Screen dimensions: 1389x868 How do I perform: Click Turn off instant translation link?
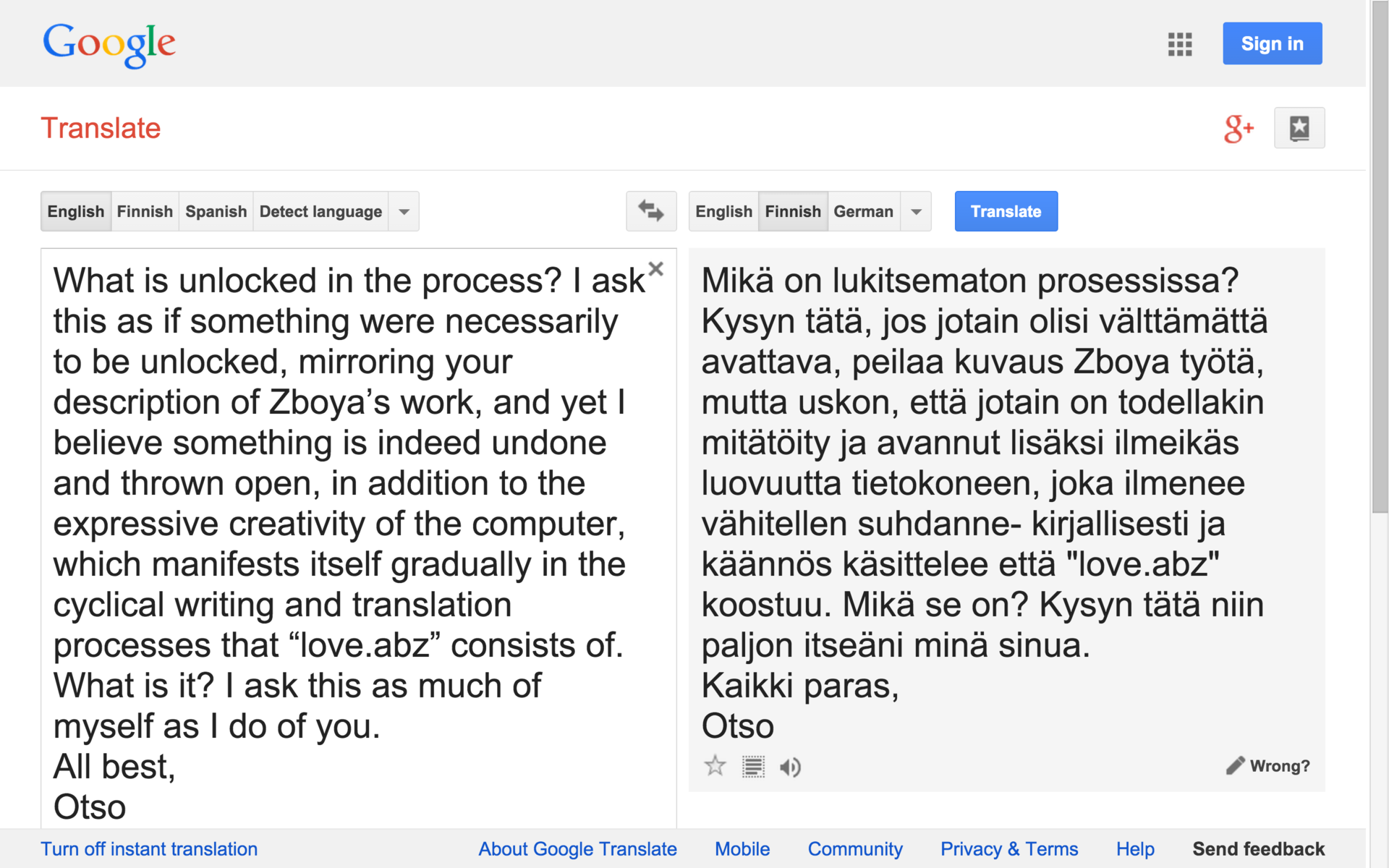[x=149, y=848]
